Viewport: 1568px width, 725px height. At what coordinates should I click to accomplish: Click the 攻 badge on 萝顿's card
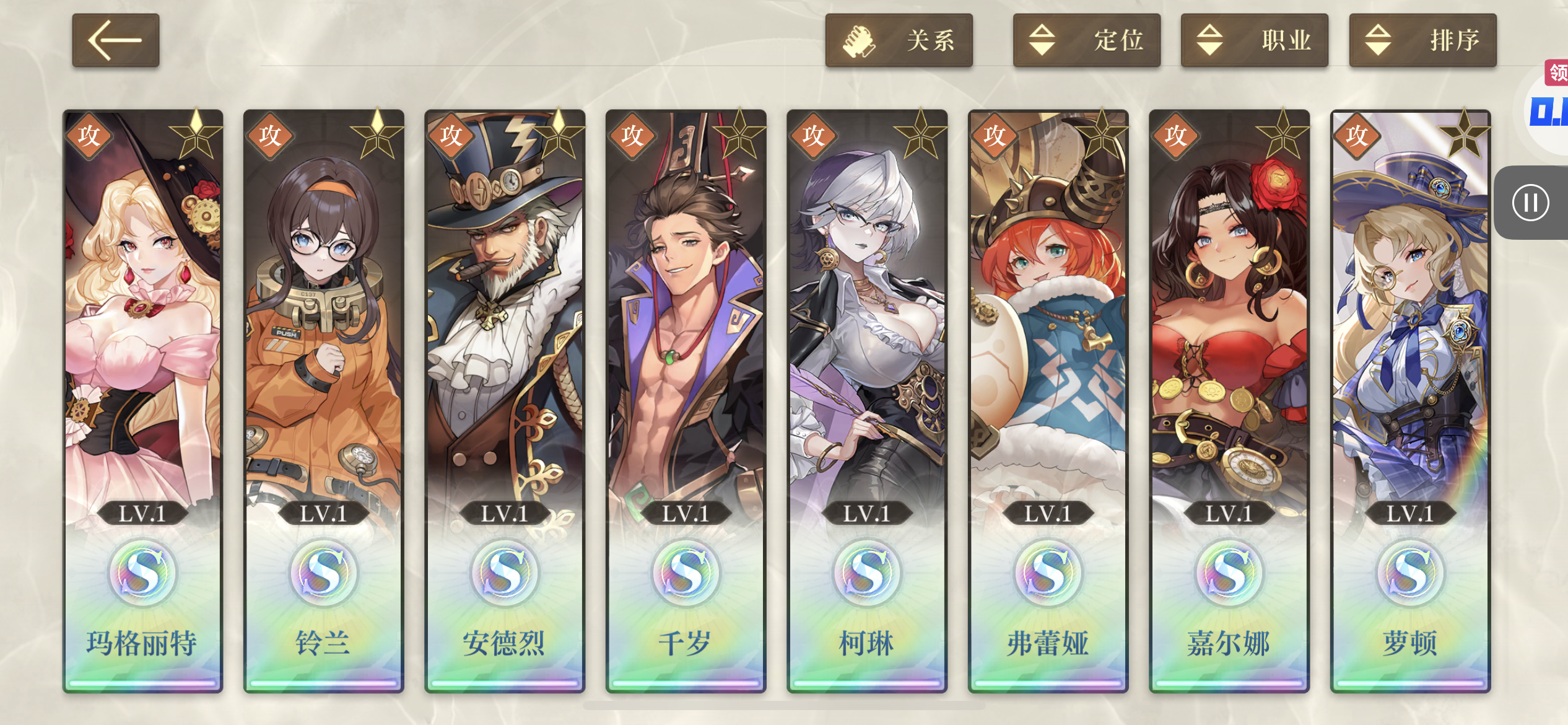click(1356, 135)
